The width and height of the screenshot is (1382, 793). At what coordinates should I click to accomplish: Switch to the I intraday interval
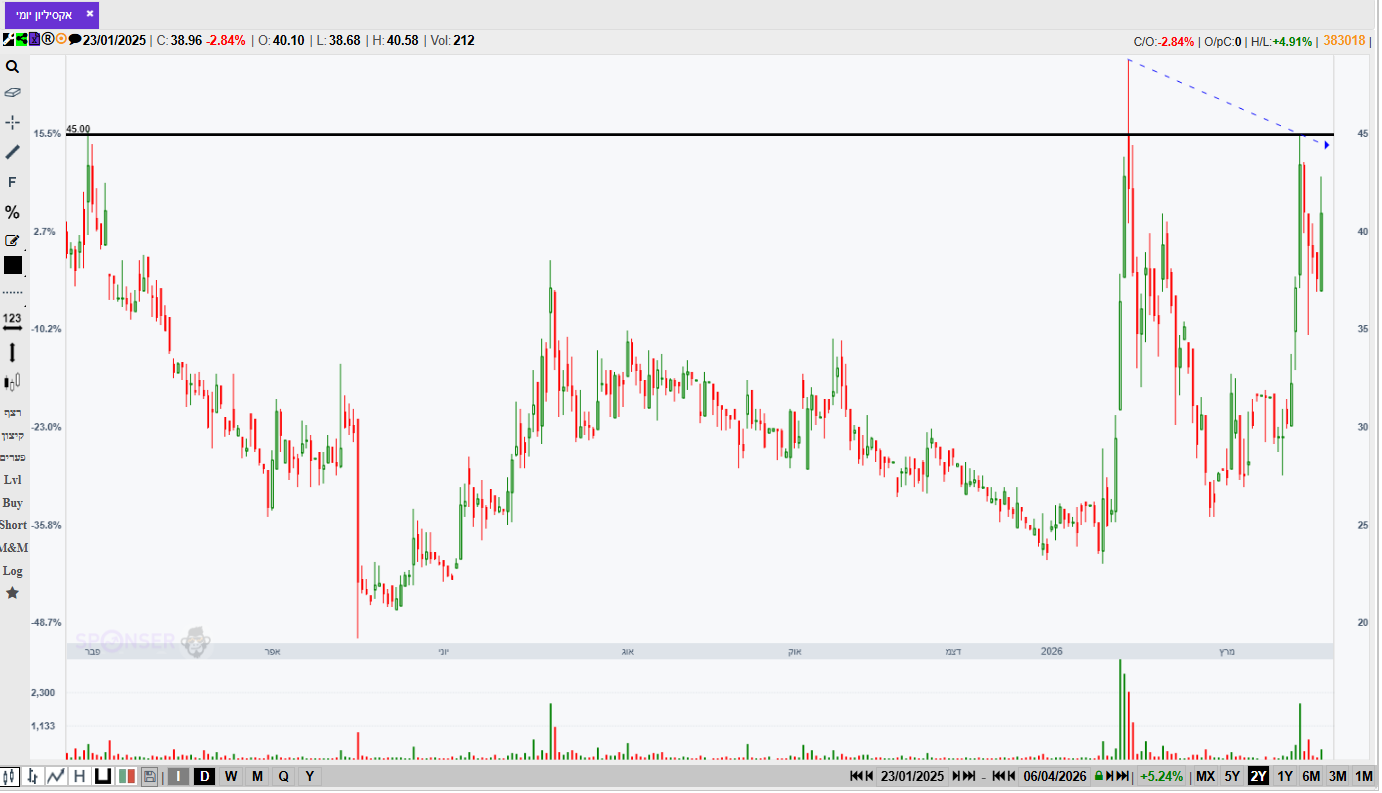coord(178,776)
